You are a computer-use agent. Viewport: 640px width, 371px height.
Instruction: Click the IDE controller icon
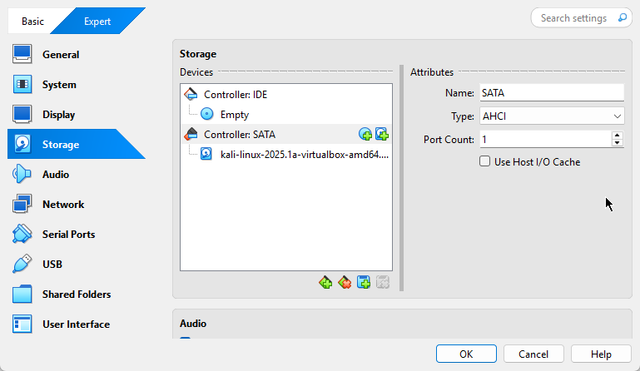191,94
